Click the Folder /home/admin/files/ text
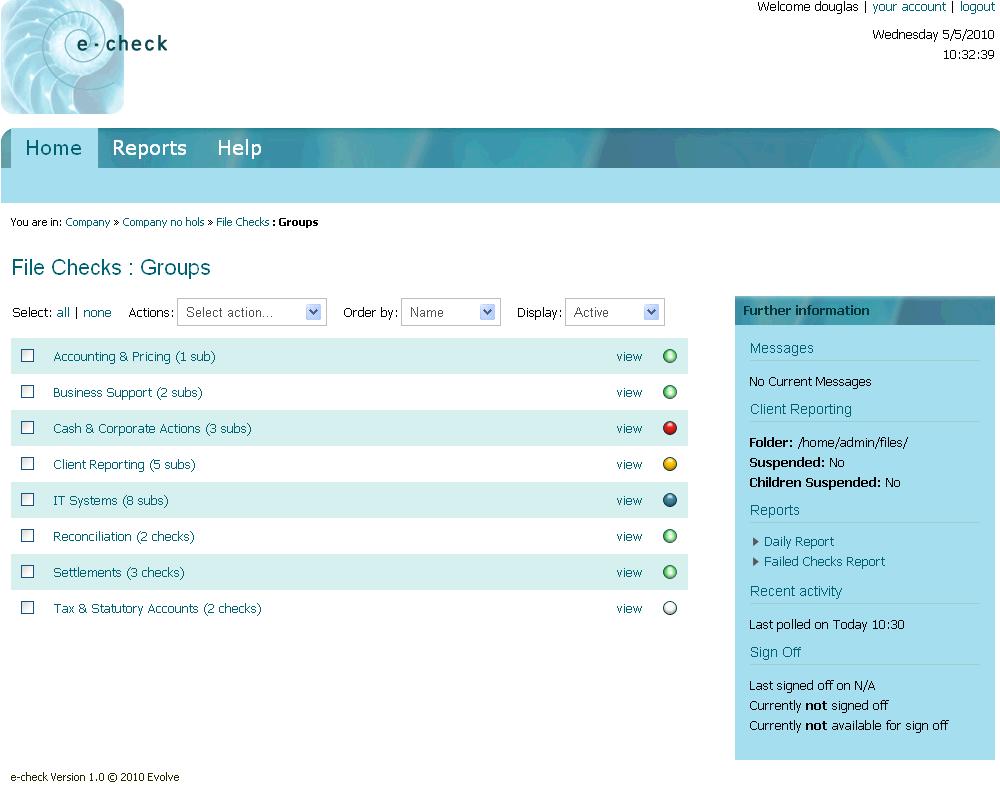Image resolution: width=1000 pixels, height=800 pixels. pyautogui.click(x=828, y=442)
